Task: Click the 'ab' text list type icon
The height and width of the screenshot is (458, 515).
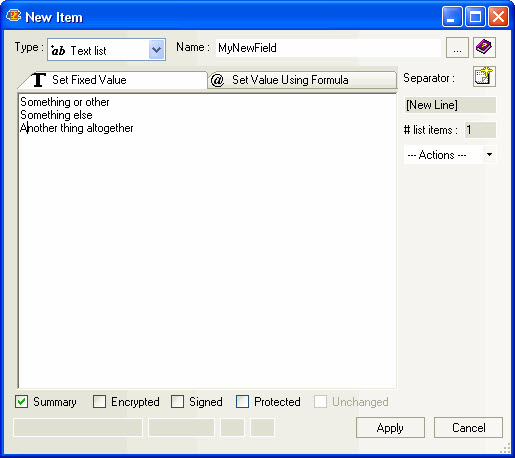Action: pos(58,50)
